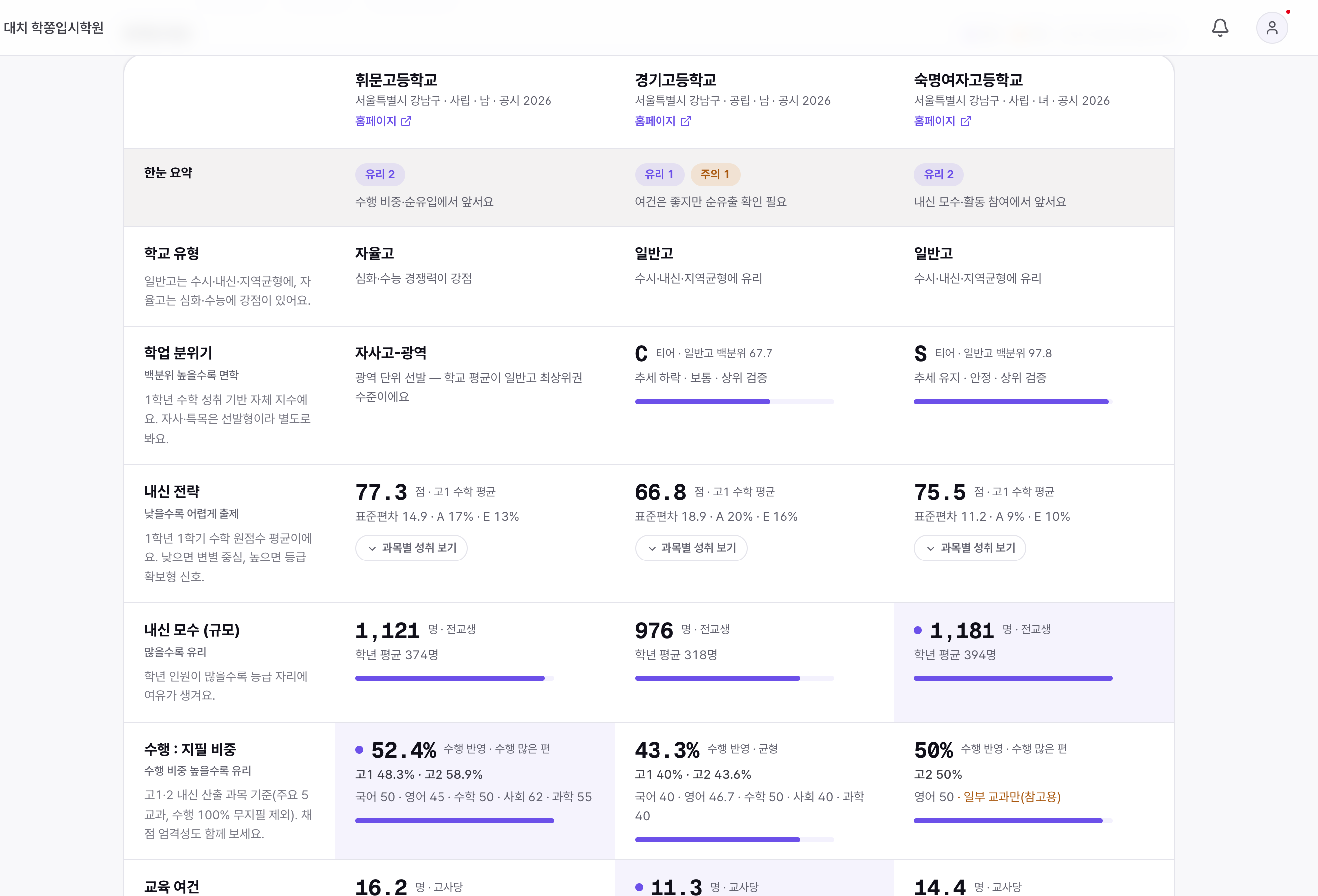Viewport: 1318px width, 896px height.
Task: Click the 11.3 명 교사당 value
Action: [x=676, y=887]
